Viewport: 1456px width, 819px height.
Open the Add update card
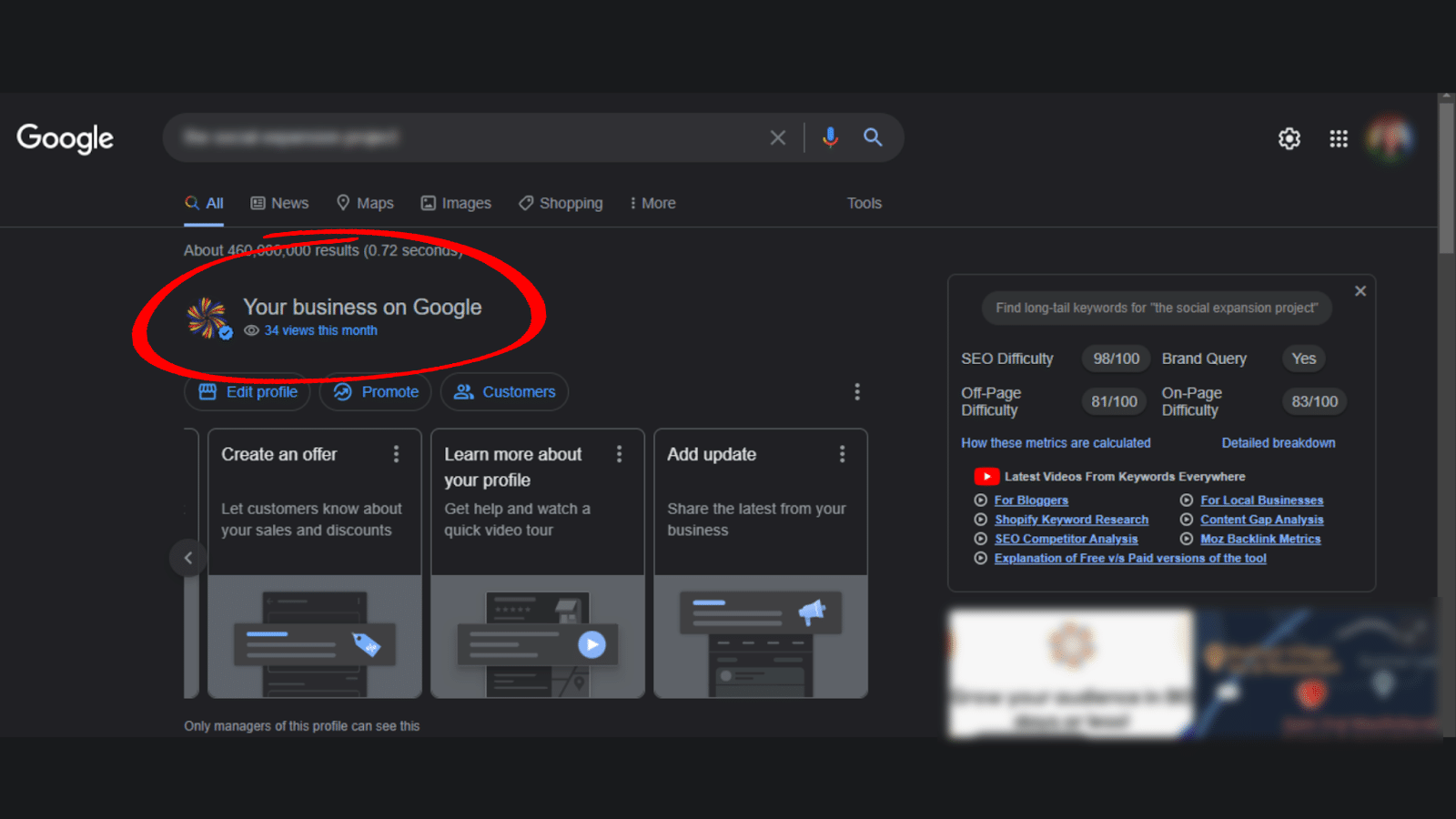761,563
